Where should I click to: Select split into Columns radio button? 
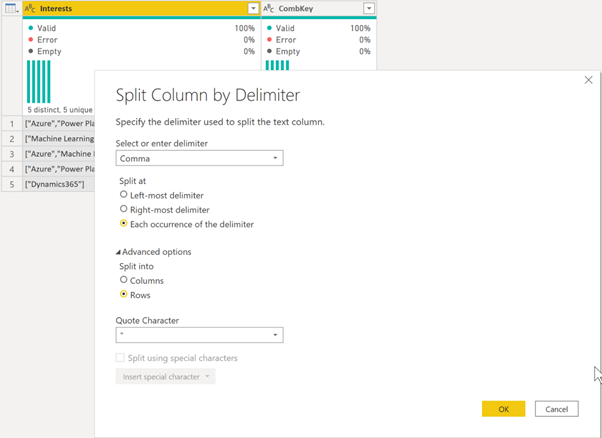coord(123,279)
